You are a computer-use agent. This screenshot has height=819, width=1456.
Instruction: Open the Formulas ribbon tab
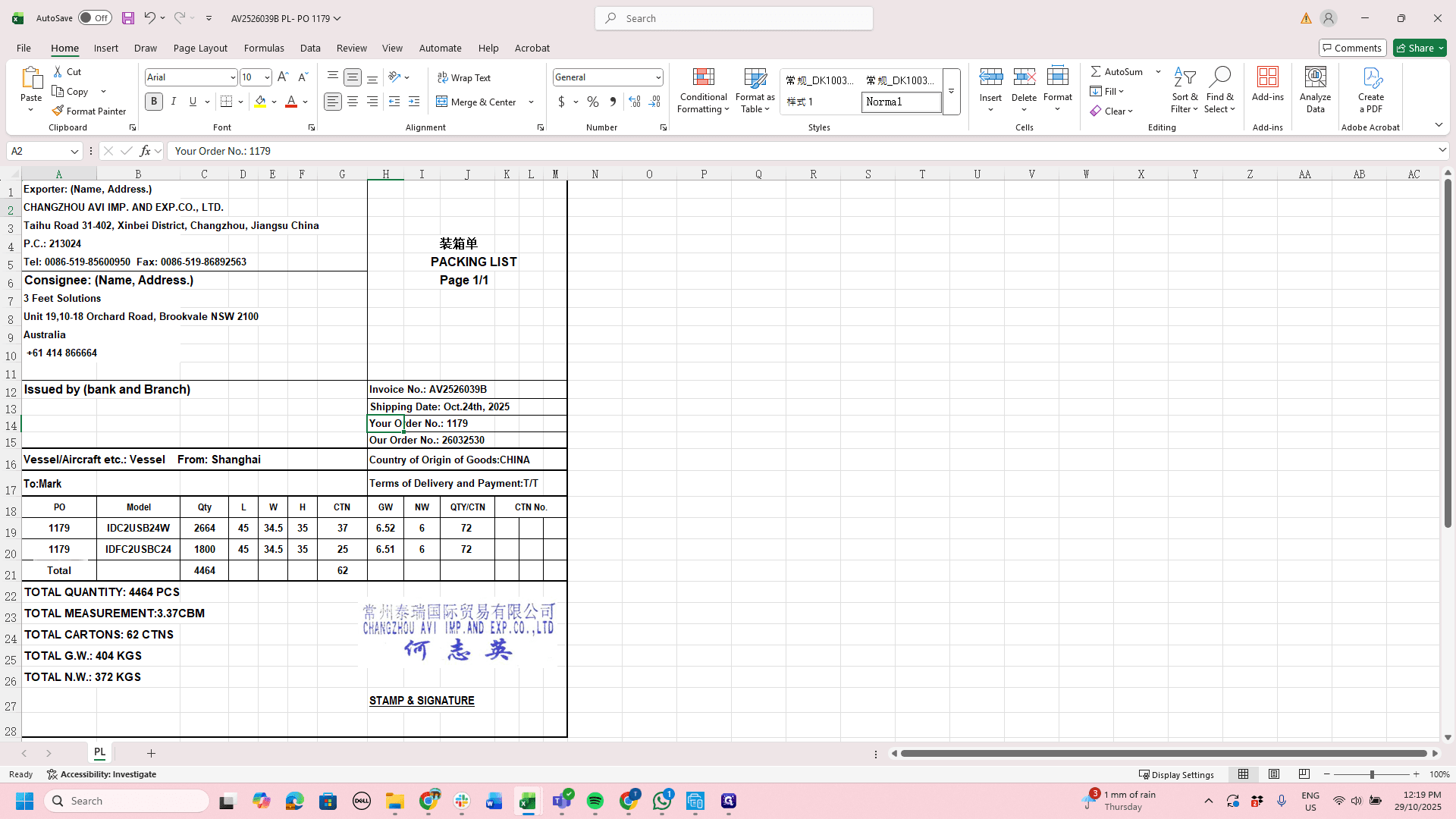[264, 48]
